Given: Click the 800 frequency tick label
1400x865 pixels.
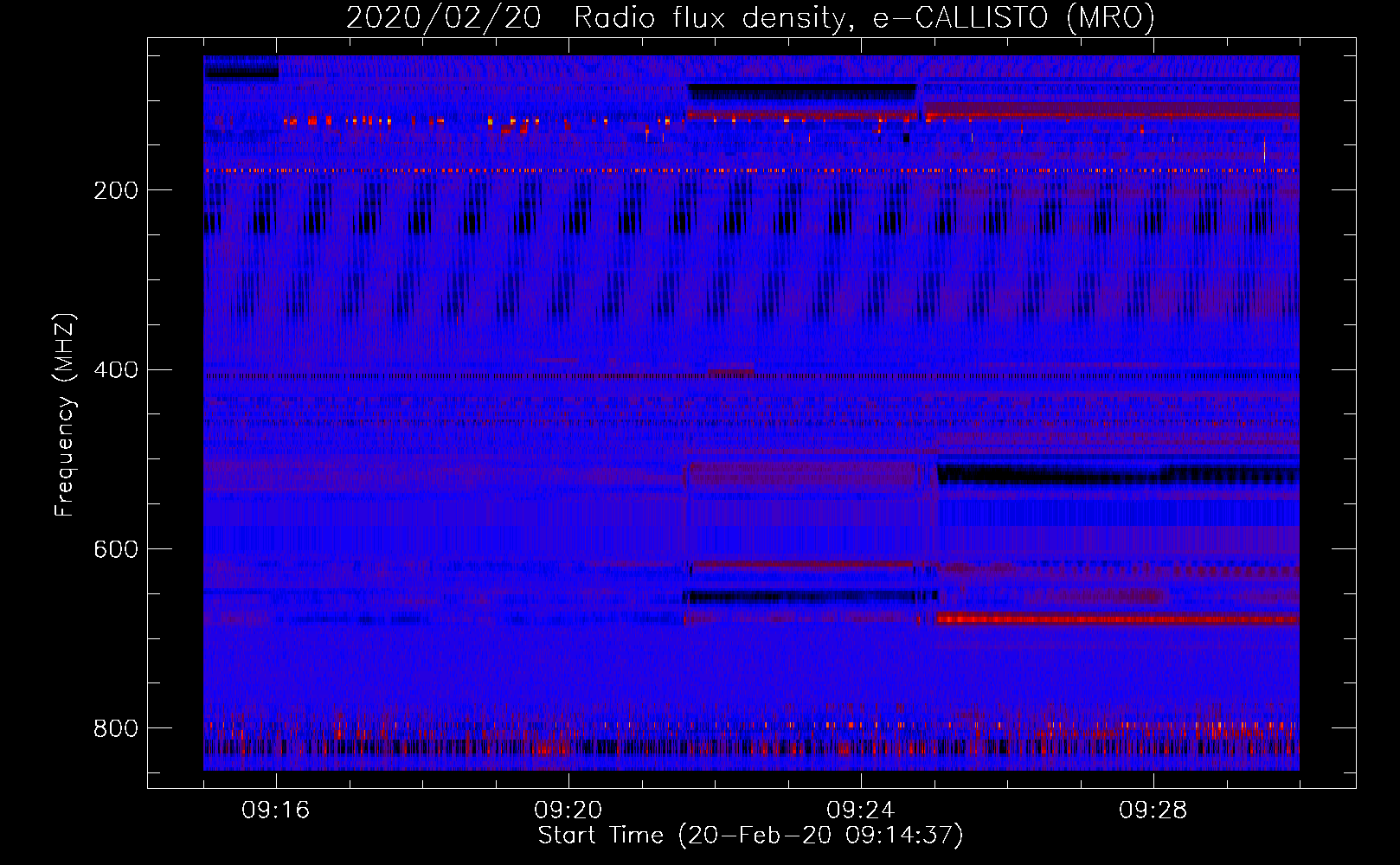Looking at the screenshot, I should click(x=116, y=729).
